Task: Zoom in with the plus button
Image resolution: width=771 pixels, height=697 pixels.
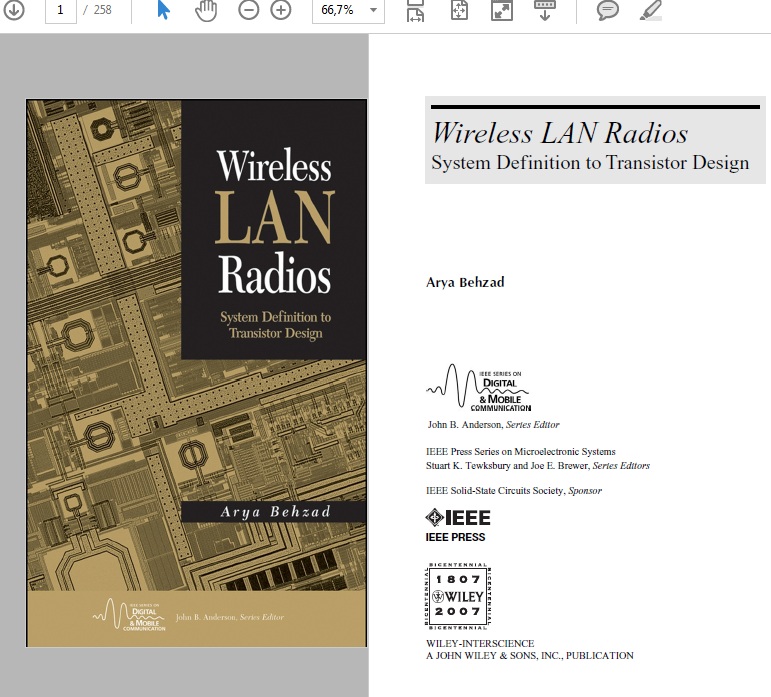Action: (281, 10)
